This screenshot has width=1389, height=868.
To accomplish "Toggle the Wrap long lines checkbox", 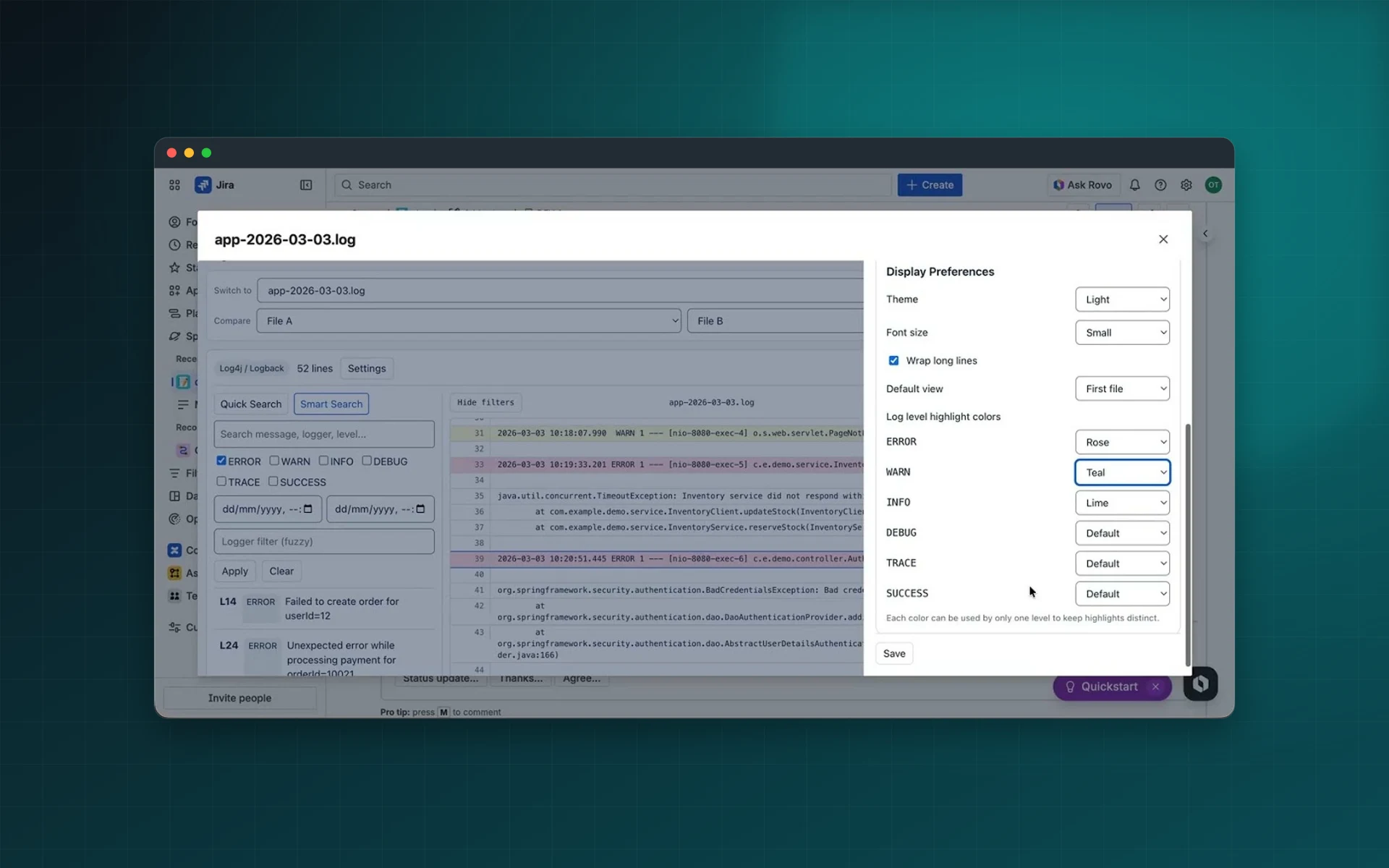I will (x=893, y=360).
